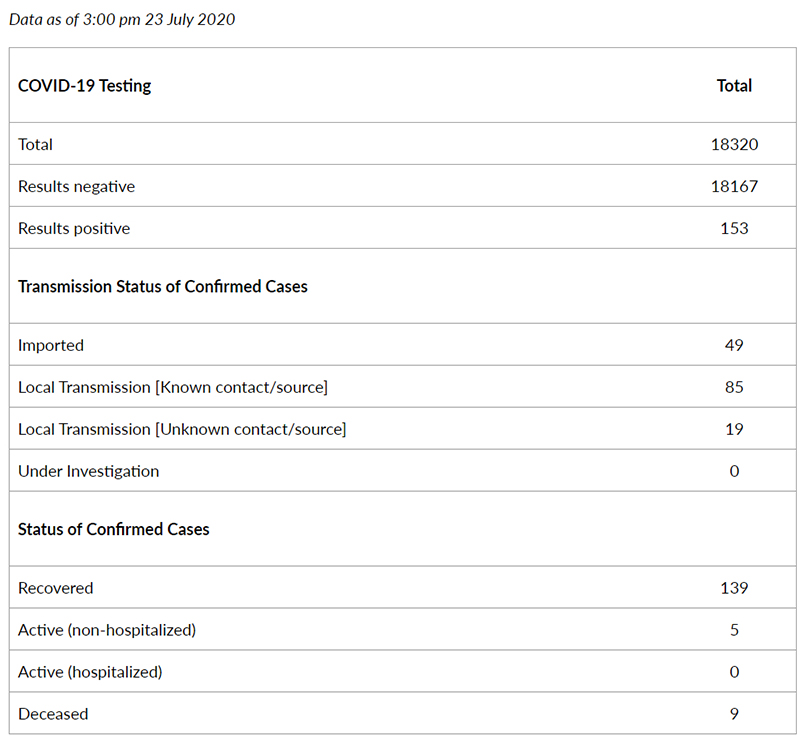Select the Results negative row label
Viewport: 800px width, 737px height.
pyautogui.click(x=76, y=186)
